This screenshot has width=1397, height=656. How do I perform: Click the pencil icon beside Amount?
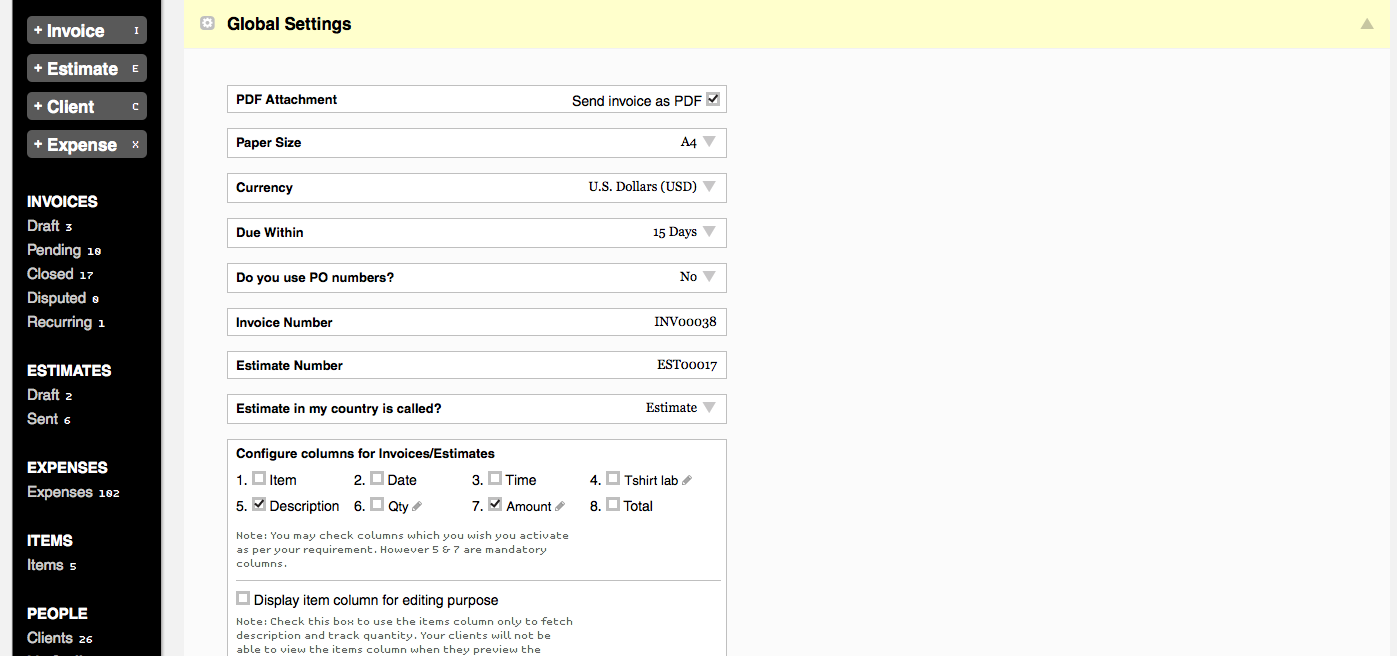coord(560,506)
